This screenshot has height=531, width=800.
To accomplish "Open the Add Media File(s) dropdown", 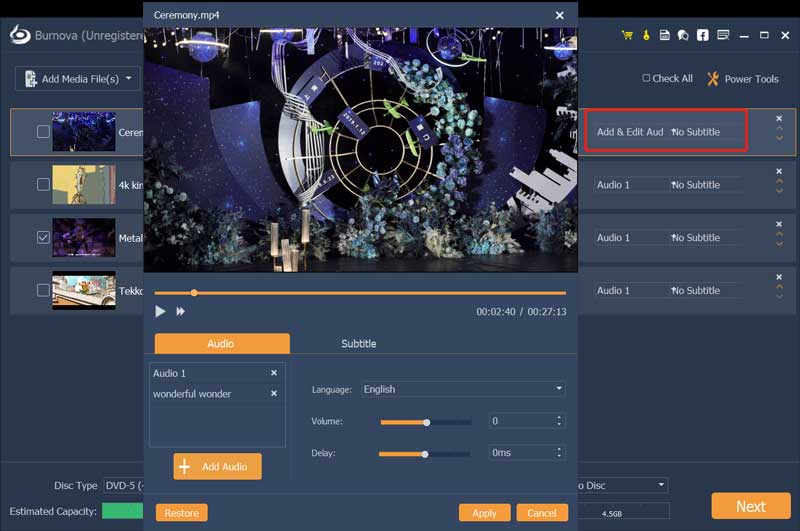I will point(78,79).
